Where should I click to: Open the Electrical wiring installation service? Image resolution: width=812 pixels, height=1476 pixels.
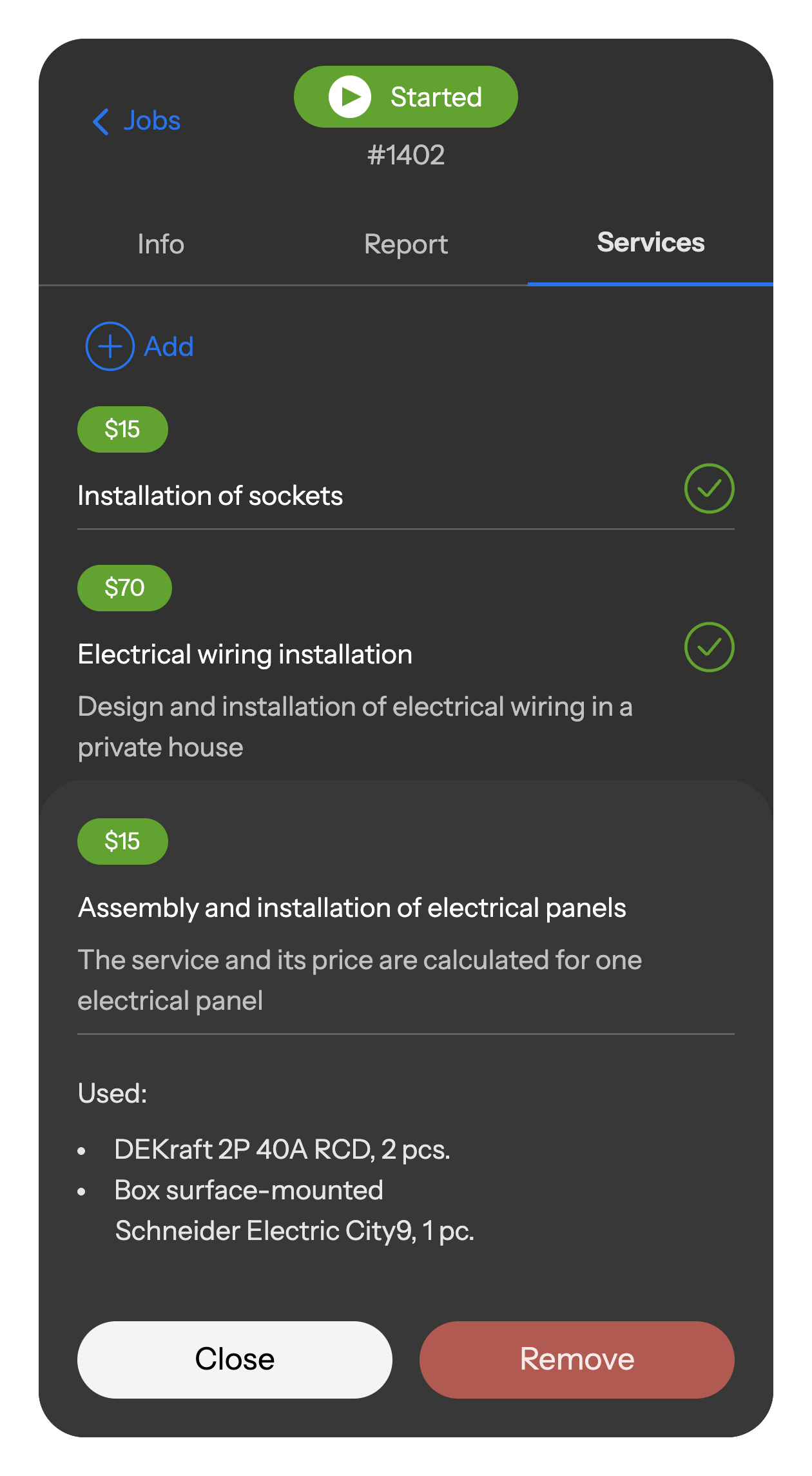pos(245,654)
